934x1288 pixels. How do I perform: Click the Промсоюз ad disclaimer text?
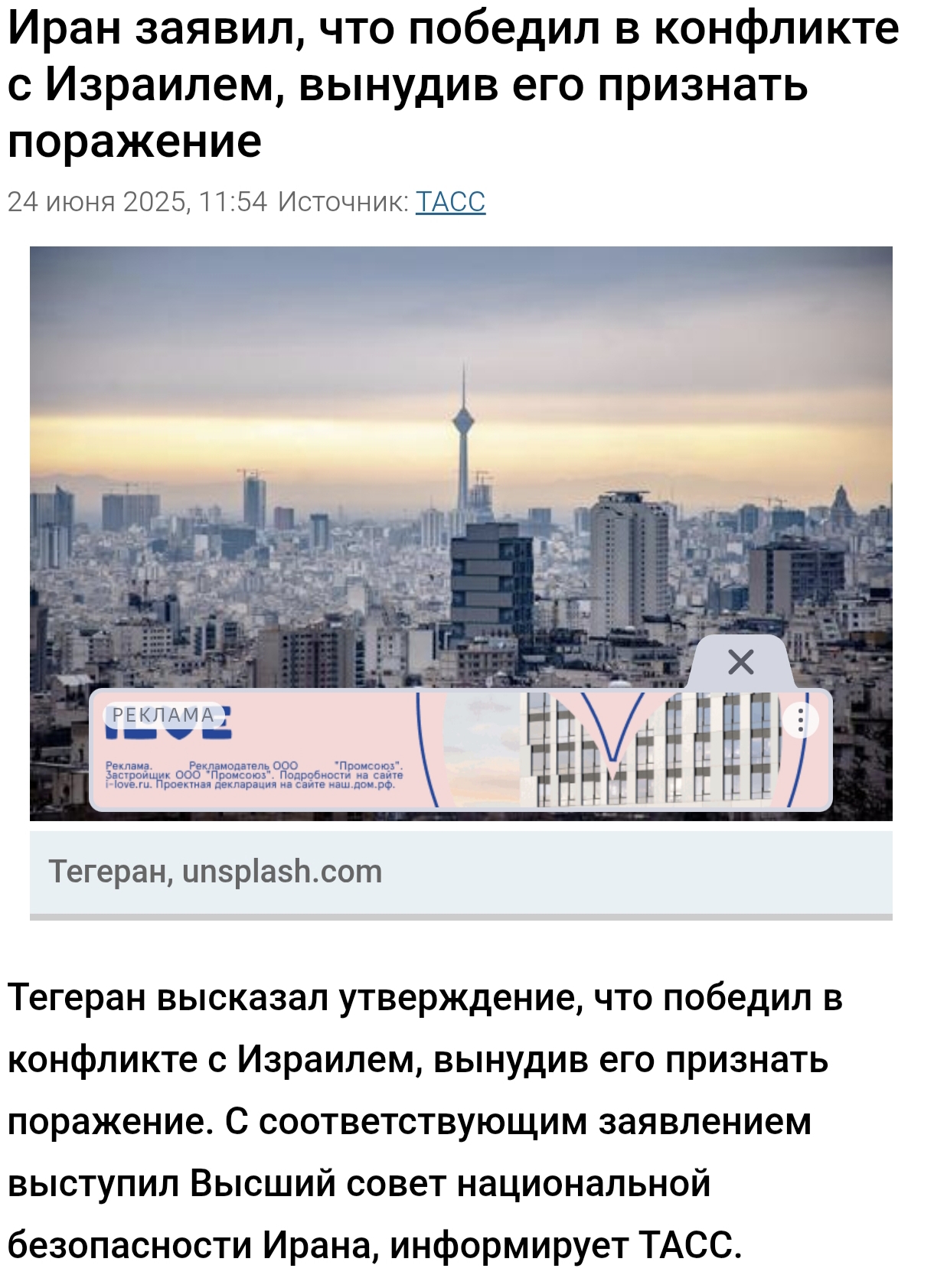click(x=254, y=775)
